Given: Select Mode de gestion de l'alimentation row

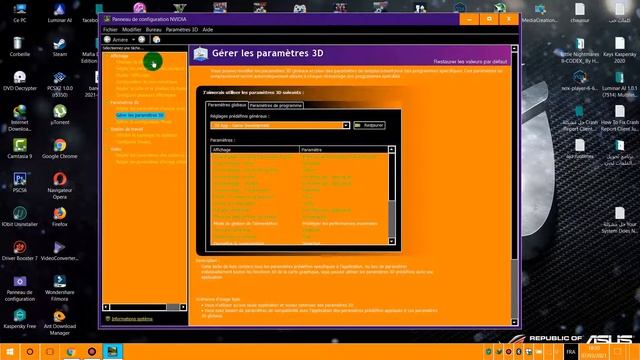Looking at the screenshot, I should pos(300,224).
